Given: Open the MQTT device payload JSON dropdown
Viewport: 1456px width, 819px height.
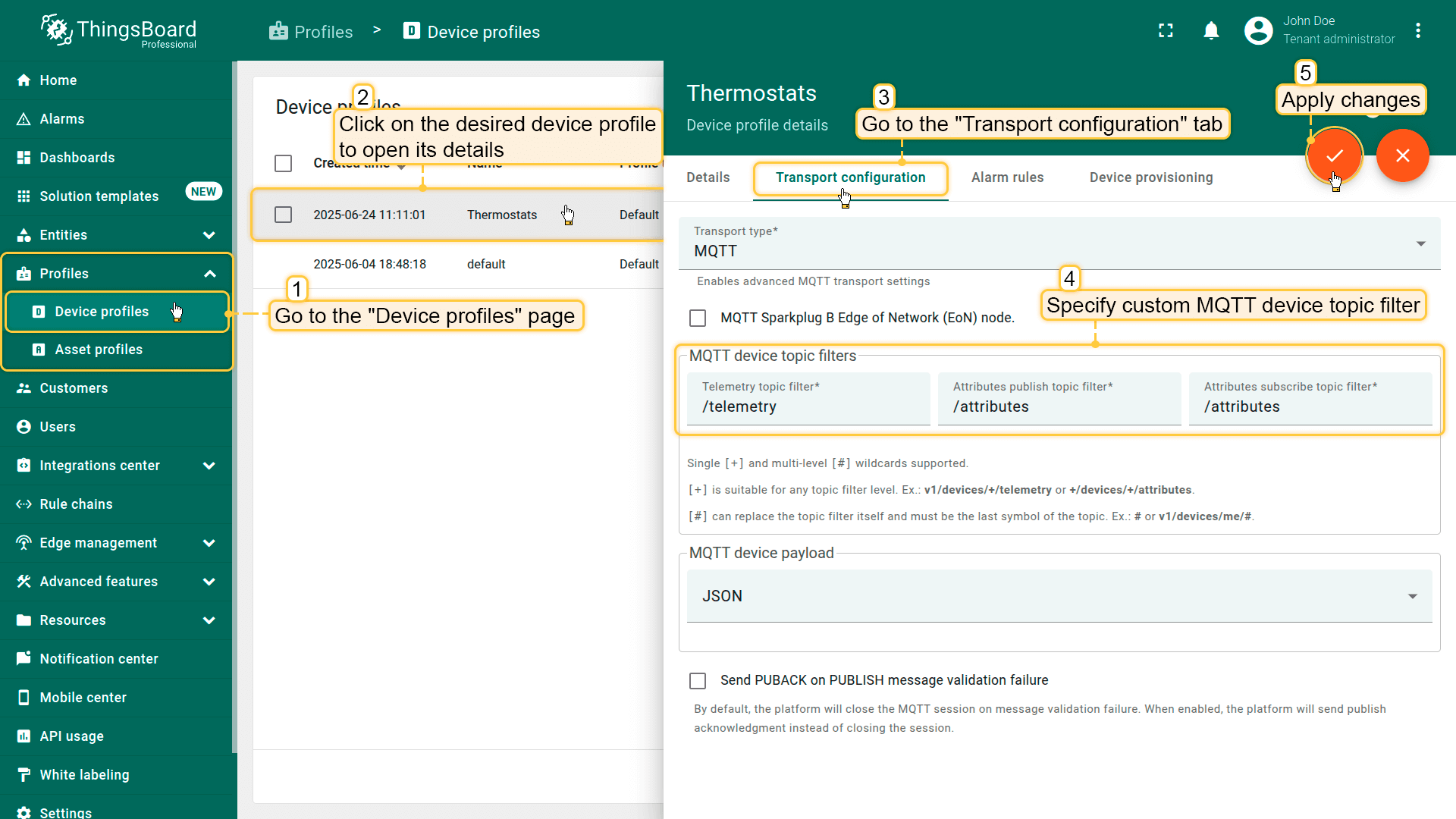Looking at the screenshot, I should click(1059, 596).
